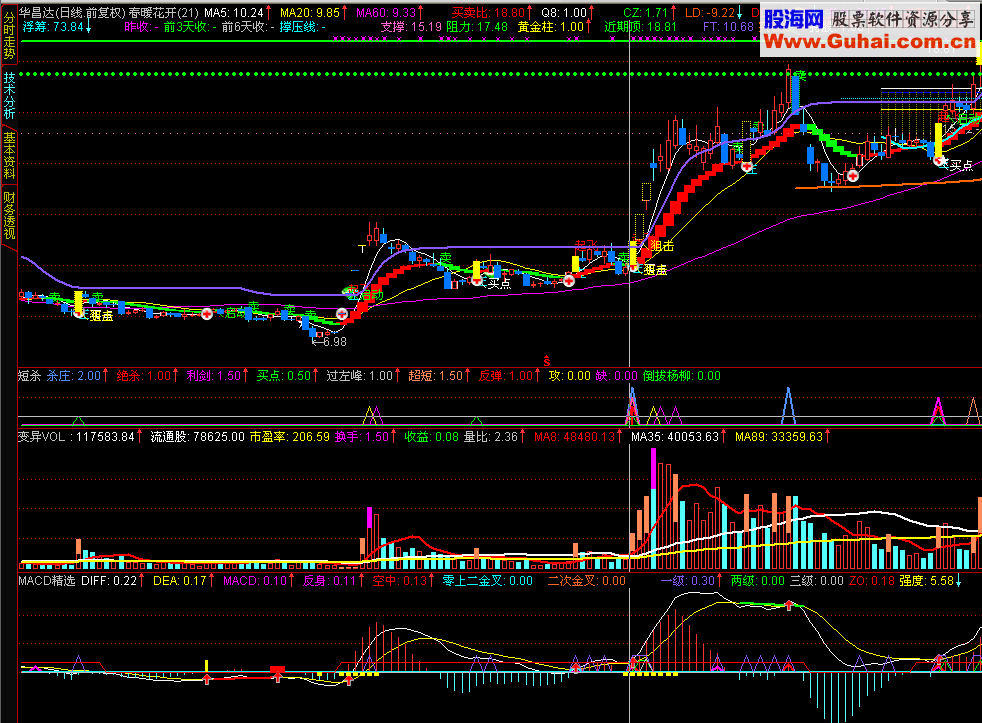Click the red block marker in the MACD panel
The height and width of the screenshot is (723, 982).
[x=277, y=670]
